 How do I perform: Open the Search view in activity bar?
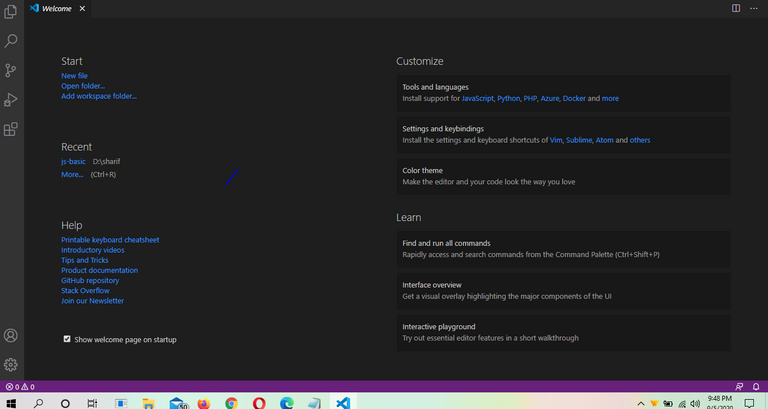tap(11, 41)
